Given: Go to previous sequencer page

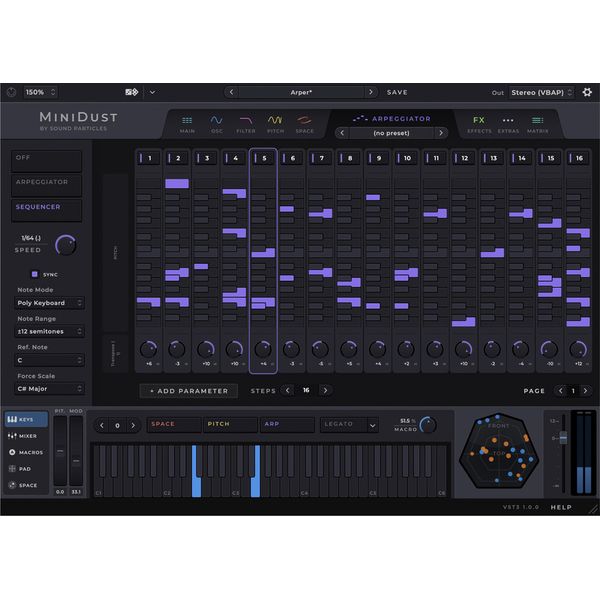Looking at the screenshot, I should [561, 391].
